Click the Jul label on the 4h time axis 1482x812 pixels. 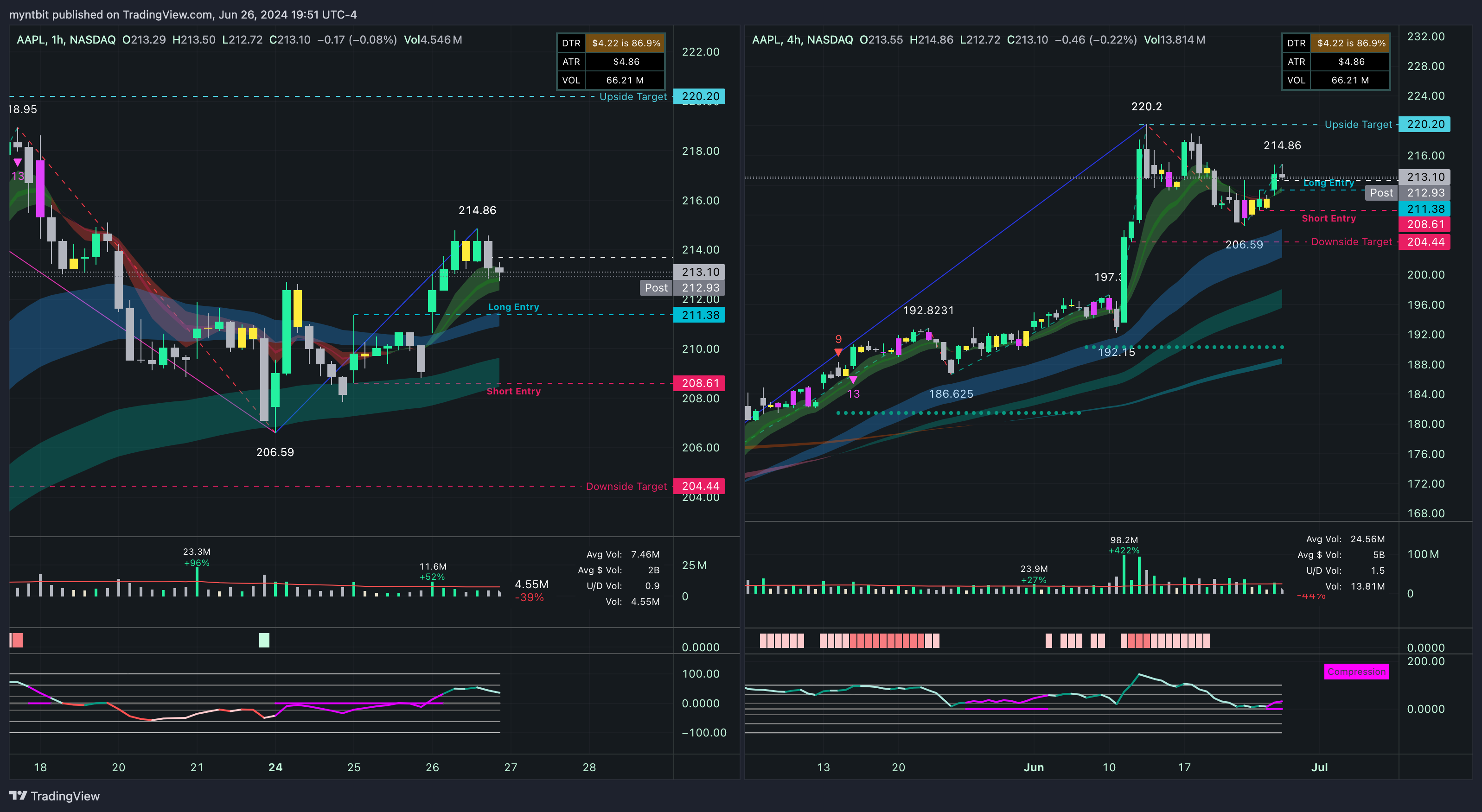[1319, 767]
